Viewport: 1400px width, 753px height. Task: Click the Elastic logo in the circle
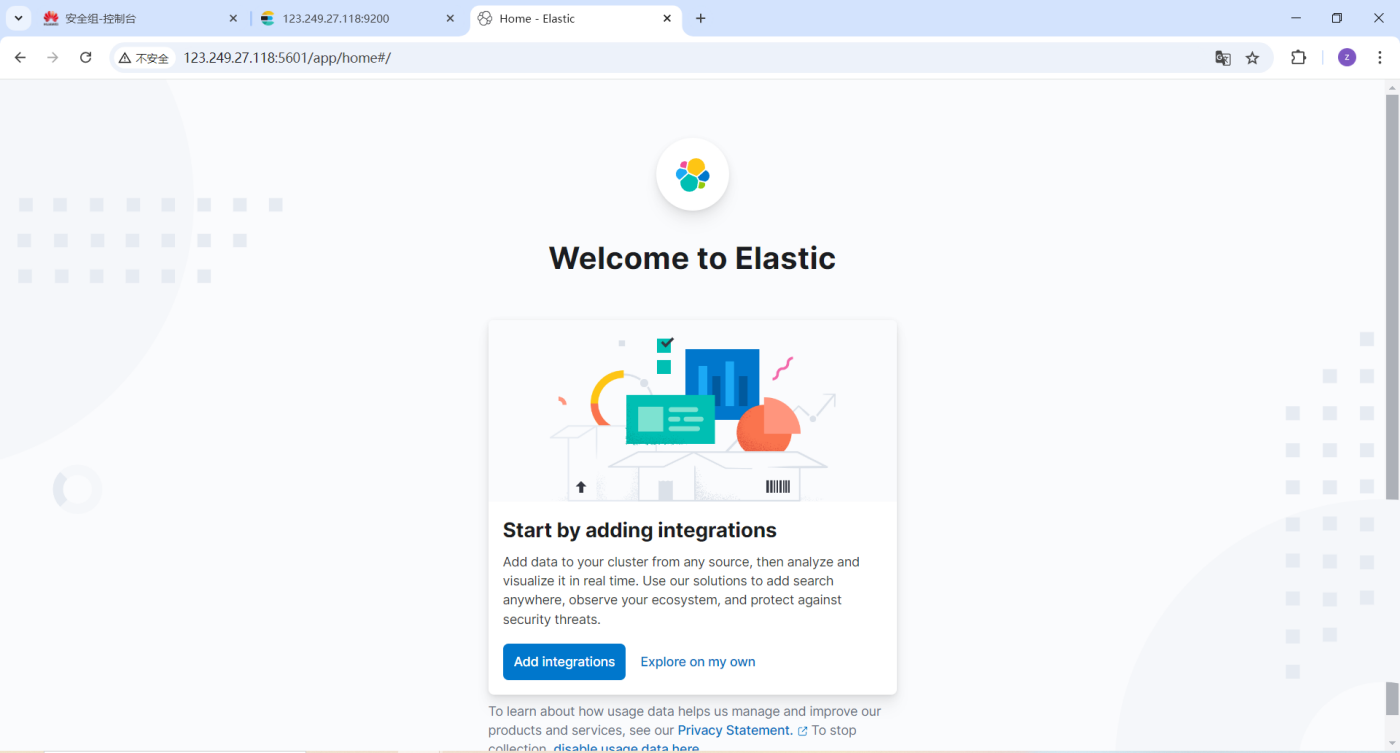[x=692, y=174]
